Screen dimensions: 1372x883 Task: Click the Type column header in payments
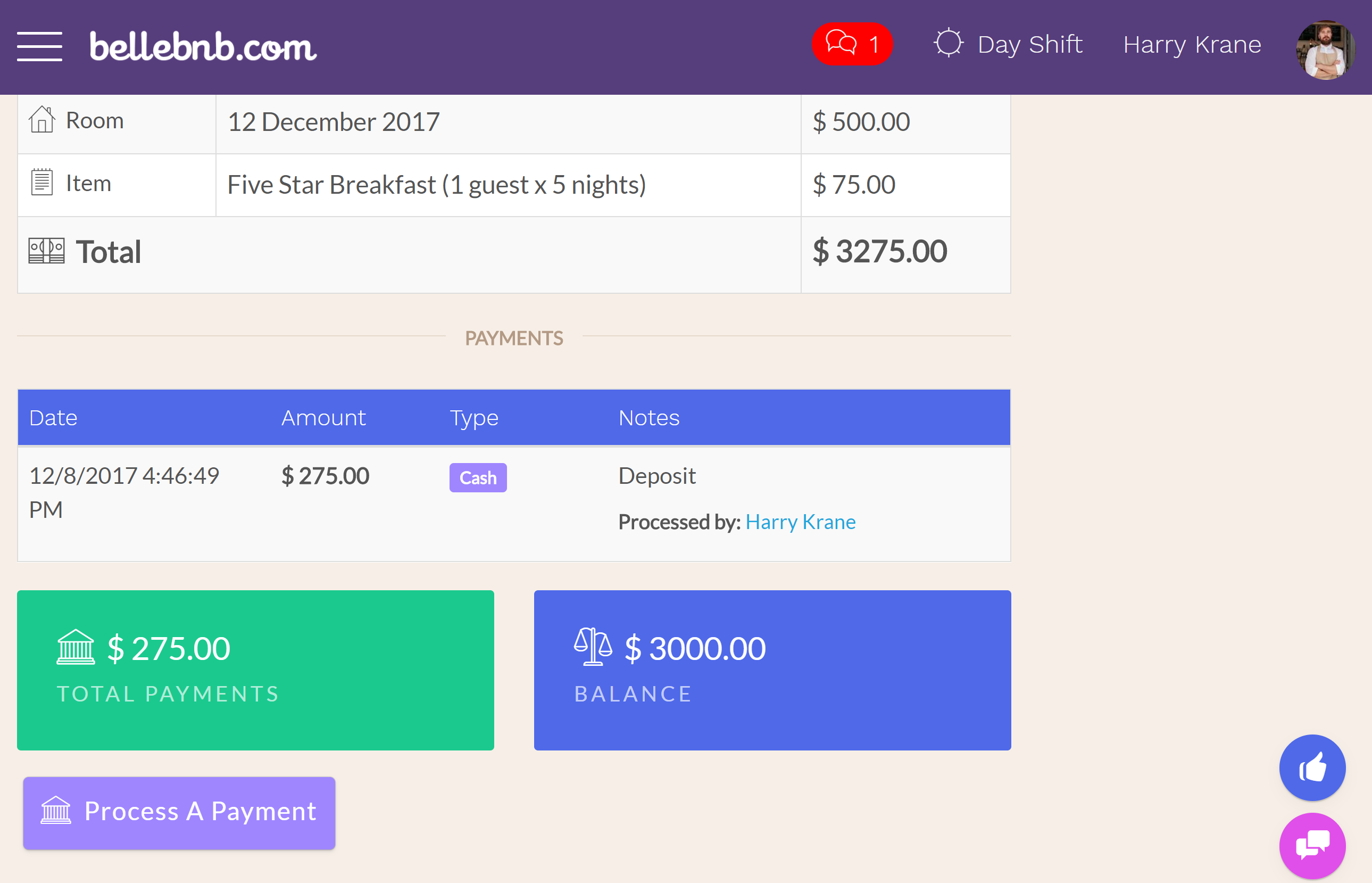[x=475, y=416]
